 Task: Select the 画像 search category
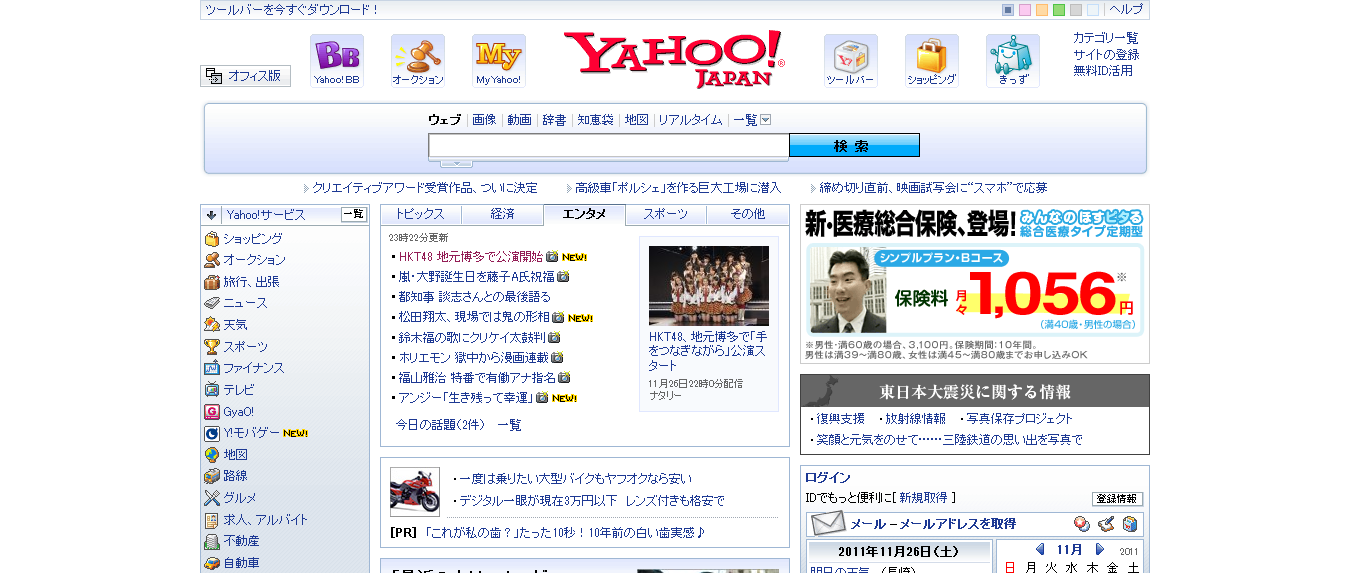(484, 120)
